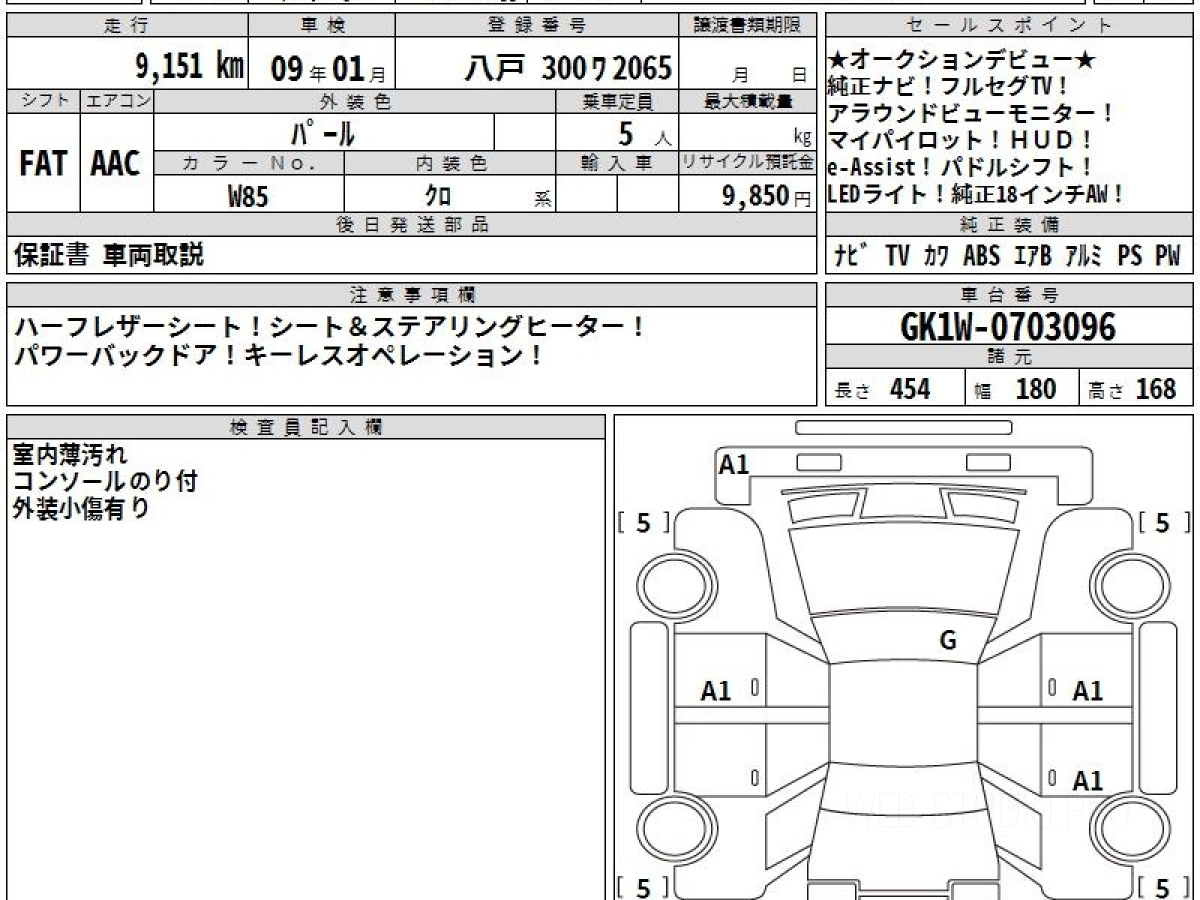Select the A1 mark on the left front door
Image resolution: width=1200 pixels, height=900 pixels.
tap(716, 690)
